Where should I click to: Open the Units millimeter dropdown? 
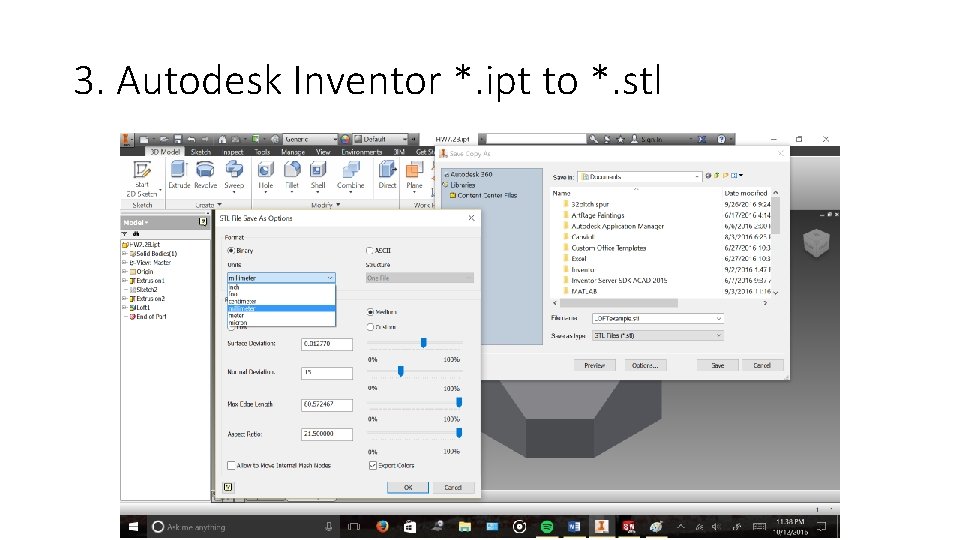pos(281,278)
